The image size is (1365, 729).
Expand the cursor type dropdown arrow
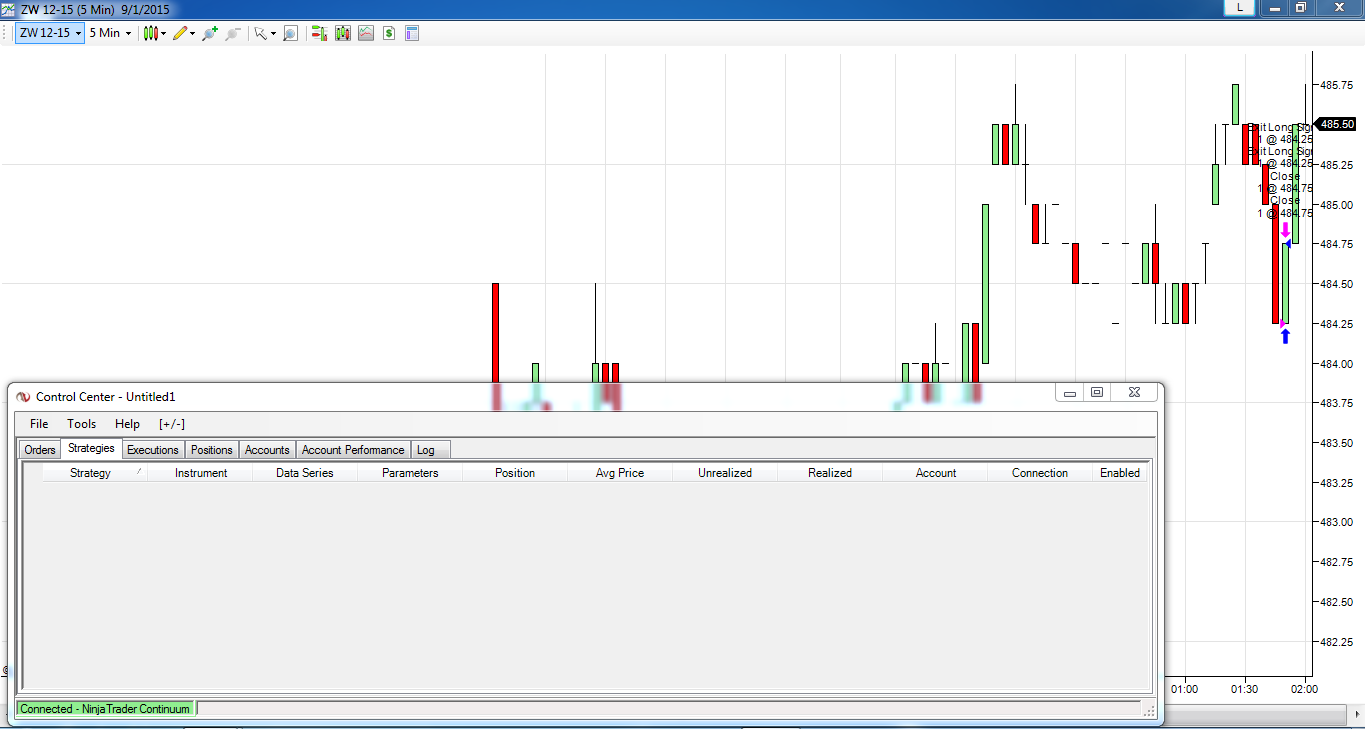click(x=273, y=33)
